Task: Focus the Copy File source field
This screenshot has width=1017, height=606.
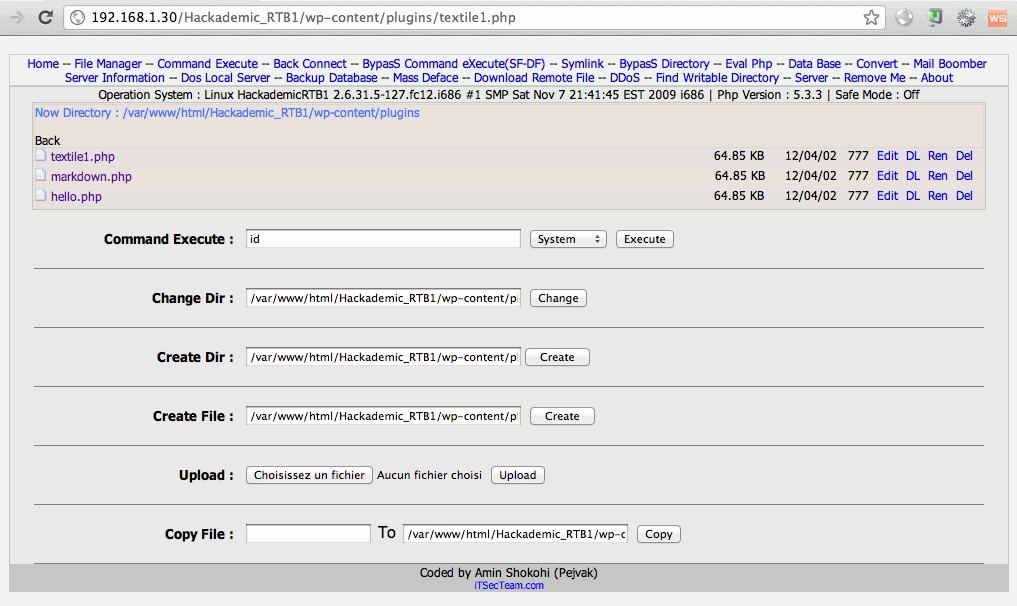Action: (x=308, y=534)
